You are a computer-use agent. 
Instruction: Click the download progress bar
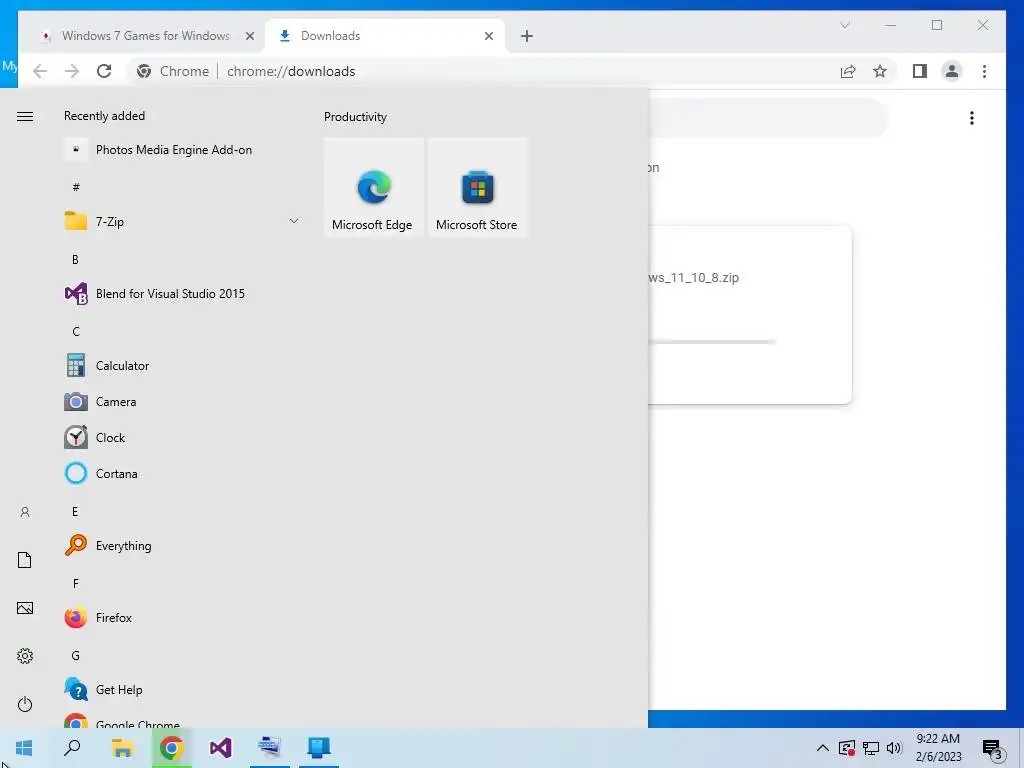click(x=712, y=342)
